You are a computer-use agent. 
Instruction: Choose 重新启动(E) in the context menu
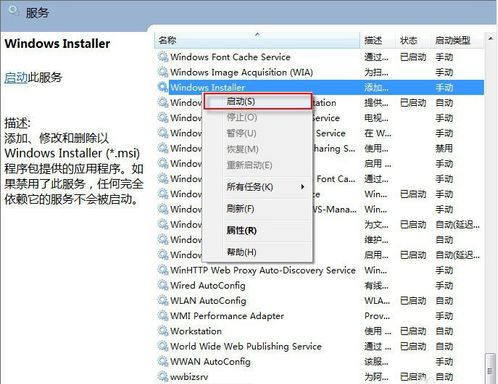click(x=258, y=165)
